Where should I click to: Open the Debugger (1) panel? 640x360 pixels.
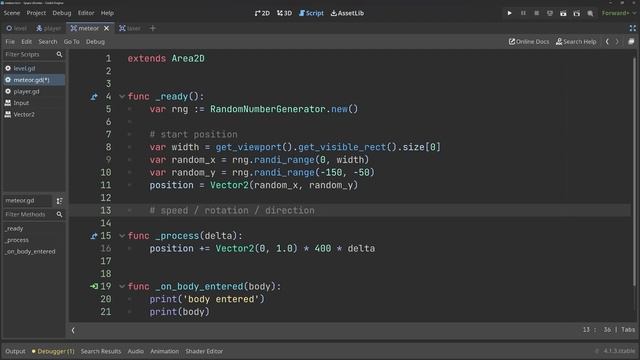pyautogui.click(x=53, y=351)
